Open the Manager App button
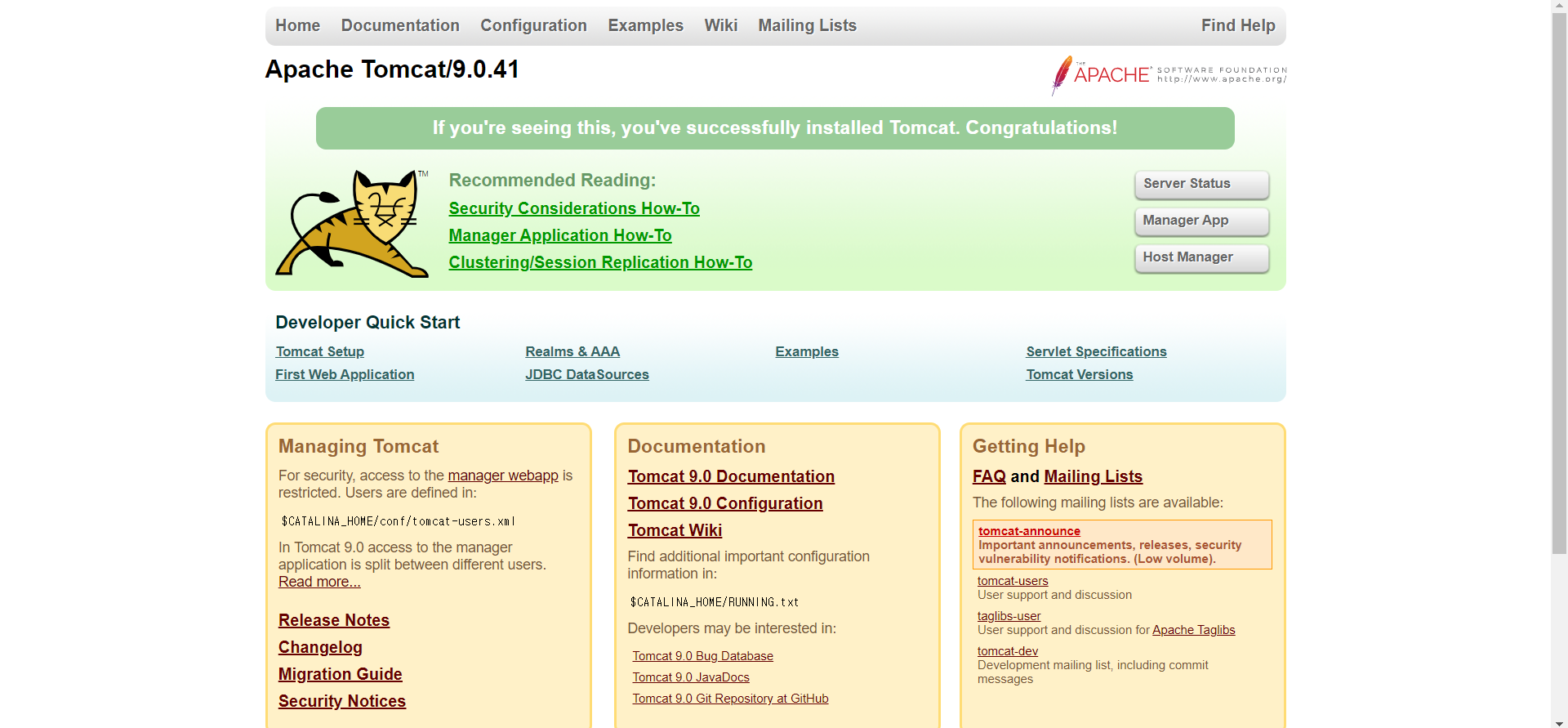This screenshot has height=728, width=1568. (x=1201, y=221)
